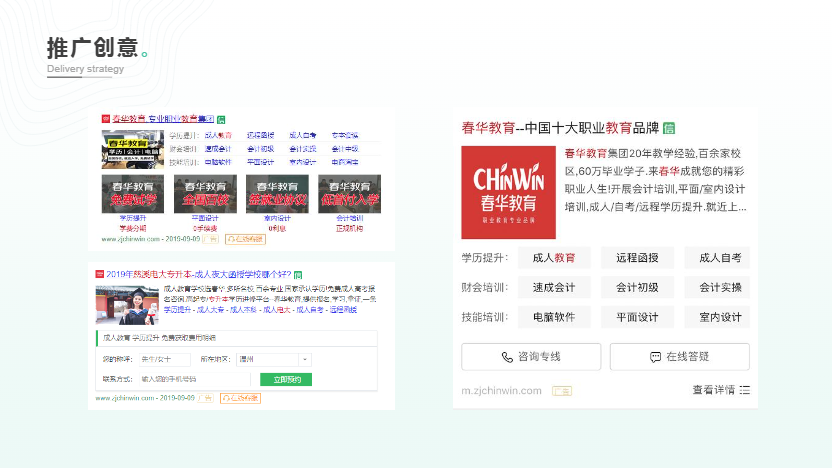Open the red CHinWin 春华教育 logo image

click(508, 193)
